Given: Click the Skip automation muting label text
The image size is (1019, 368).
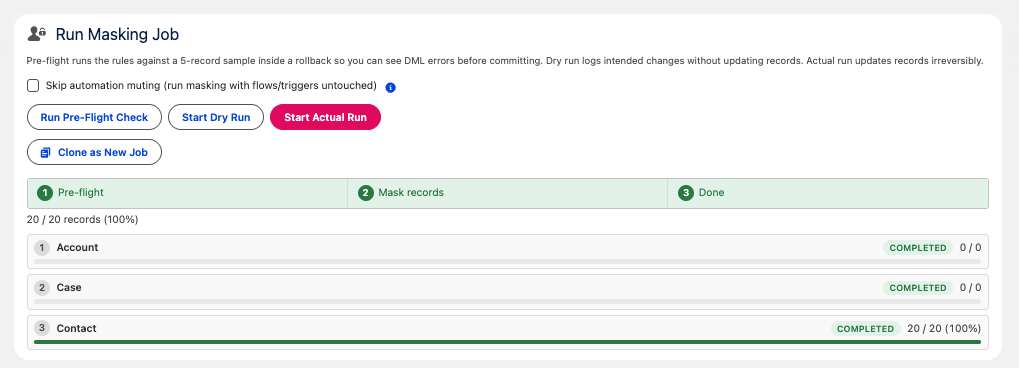Looking at the screenshot, I should coord(211,86).
